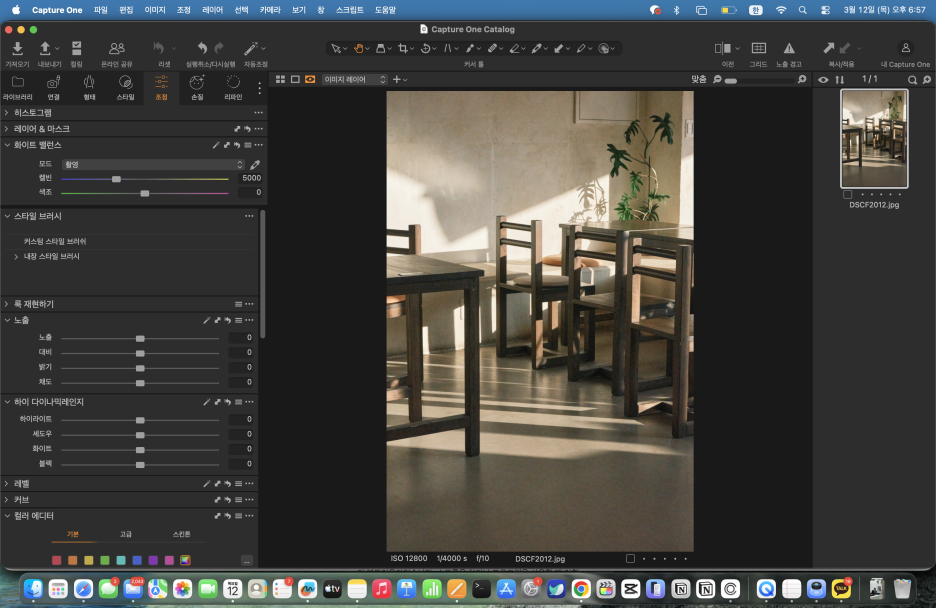Open the 손질 retouch tab
Screen dimensions: 936x608
[x=197, y=87]
